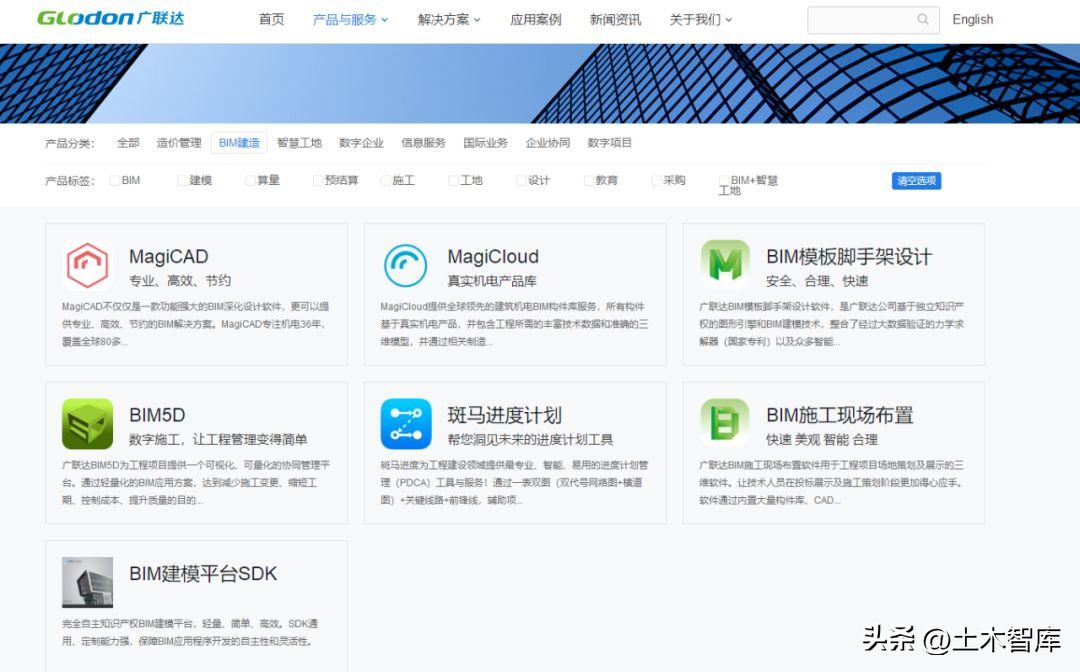The image size is (1080, 672).
Task: Open the BIM建模平台SDK building thumbnail
Action: [x=87, y=582]
